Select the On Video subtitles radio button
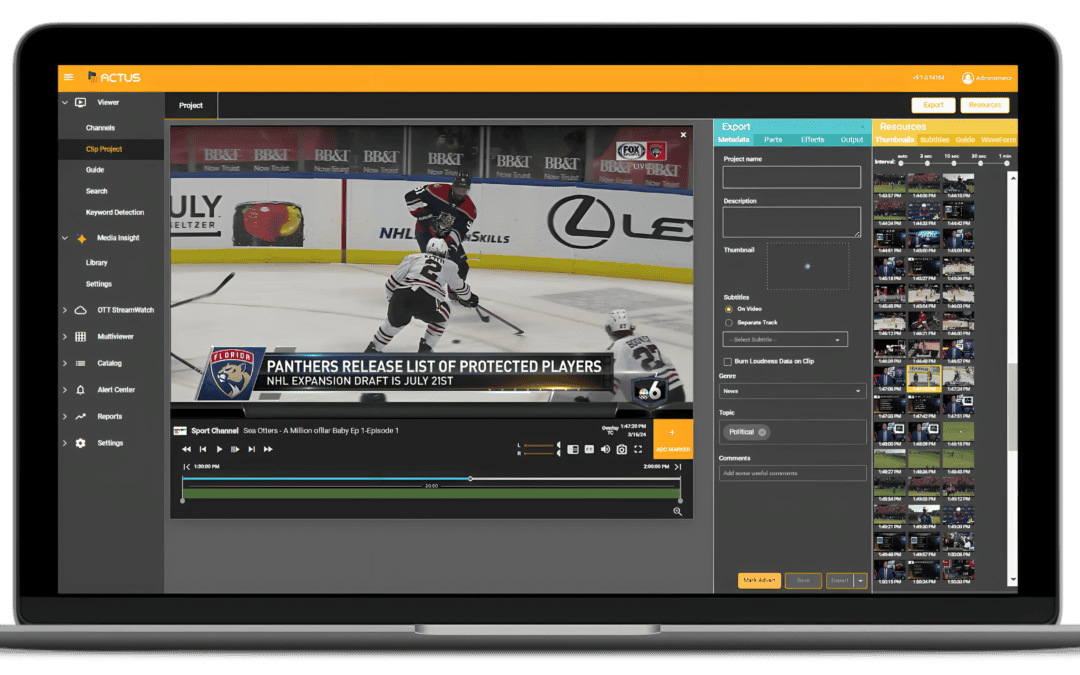The image size is (1080, 675). (729, 309)
